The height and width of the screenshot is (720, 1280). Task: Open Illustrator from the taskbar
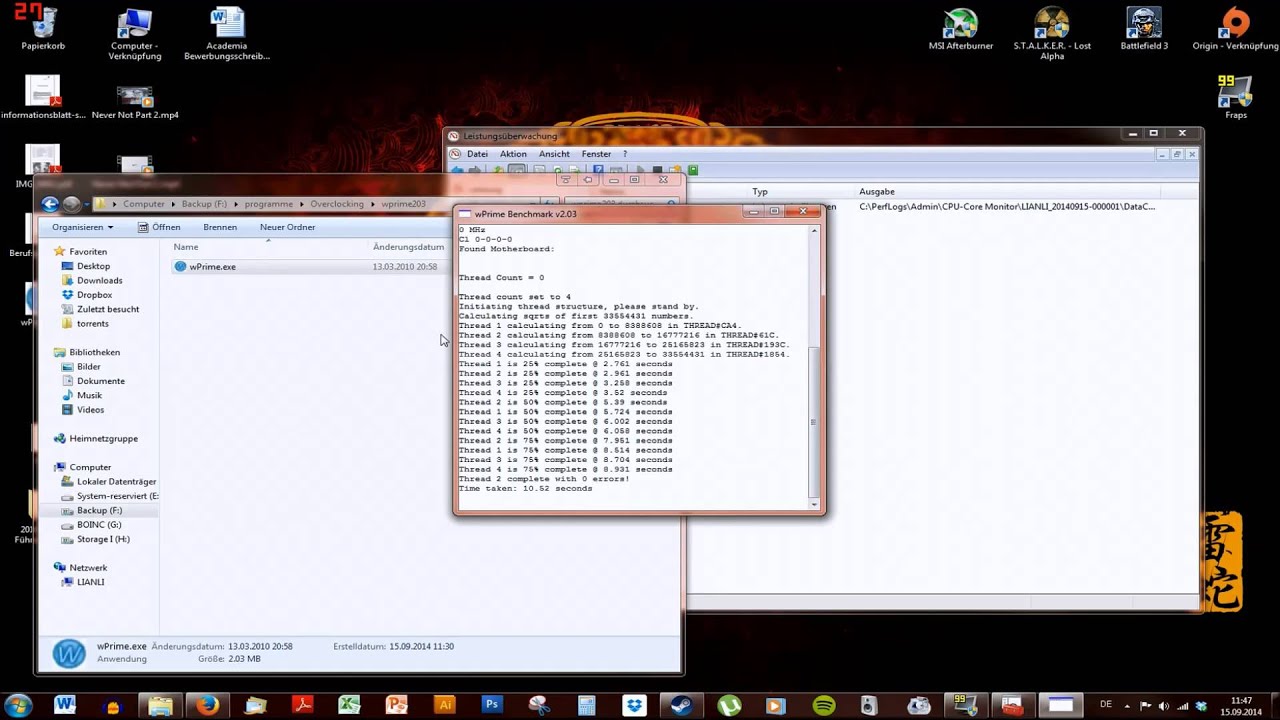[x=445, y=705]
